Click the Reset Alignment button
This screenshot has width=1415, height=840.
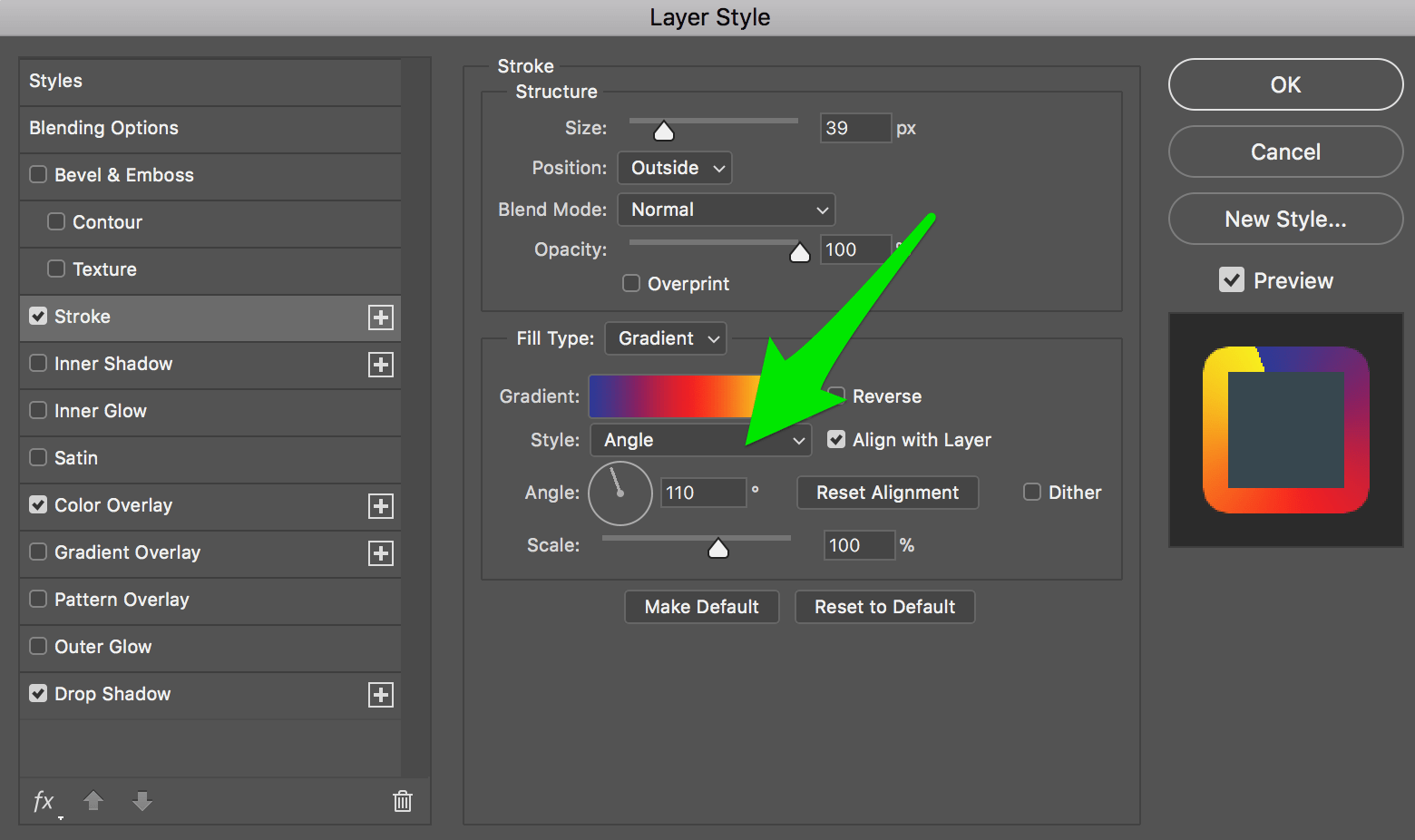click(x=888, y=493)
